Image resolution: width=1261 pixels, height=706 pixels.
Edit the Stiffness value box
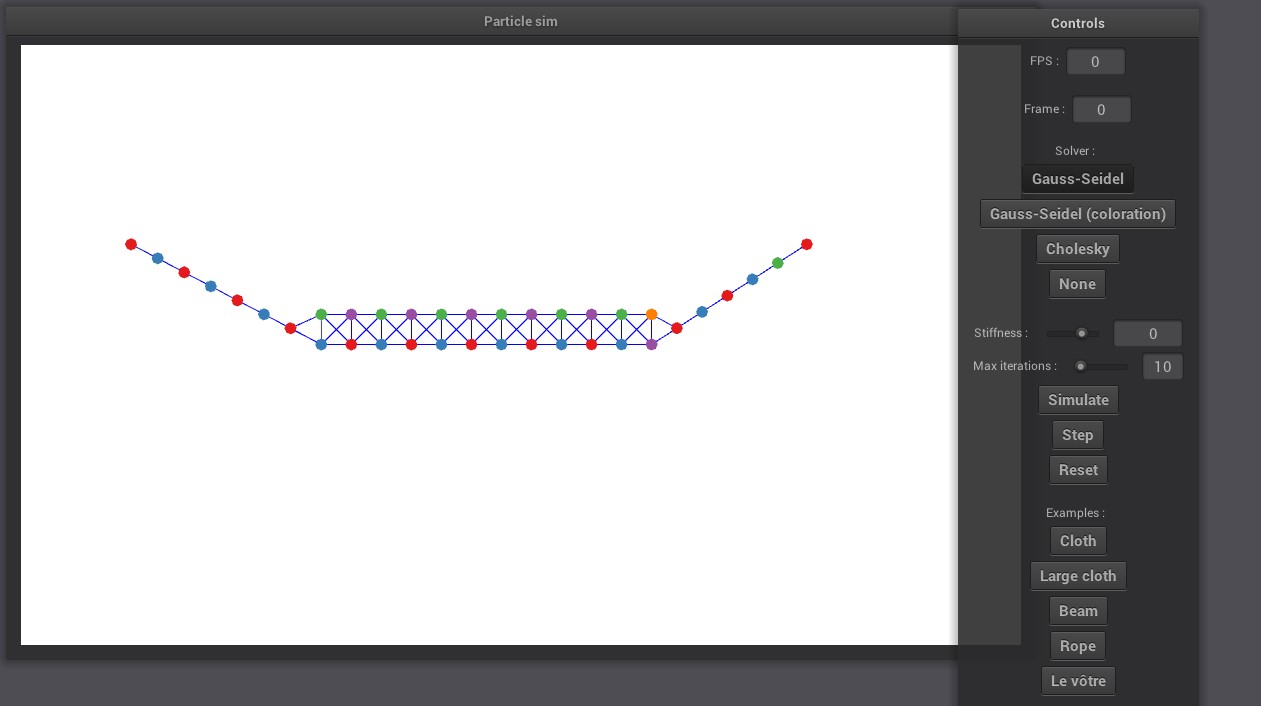tap(1147, 333)
